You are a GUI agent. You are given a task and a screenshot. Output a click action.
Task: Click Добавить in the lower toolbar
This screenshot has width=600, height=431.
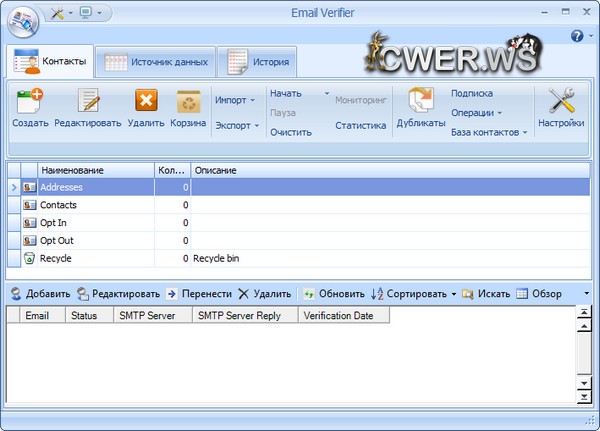(x=40, y=294)
